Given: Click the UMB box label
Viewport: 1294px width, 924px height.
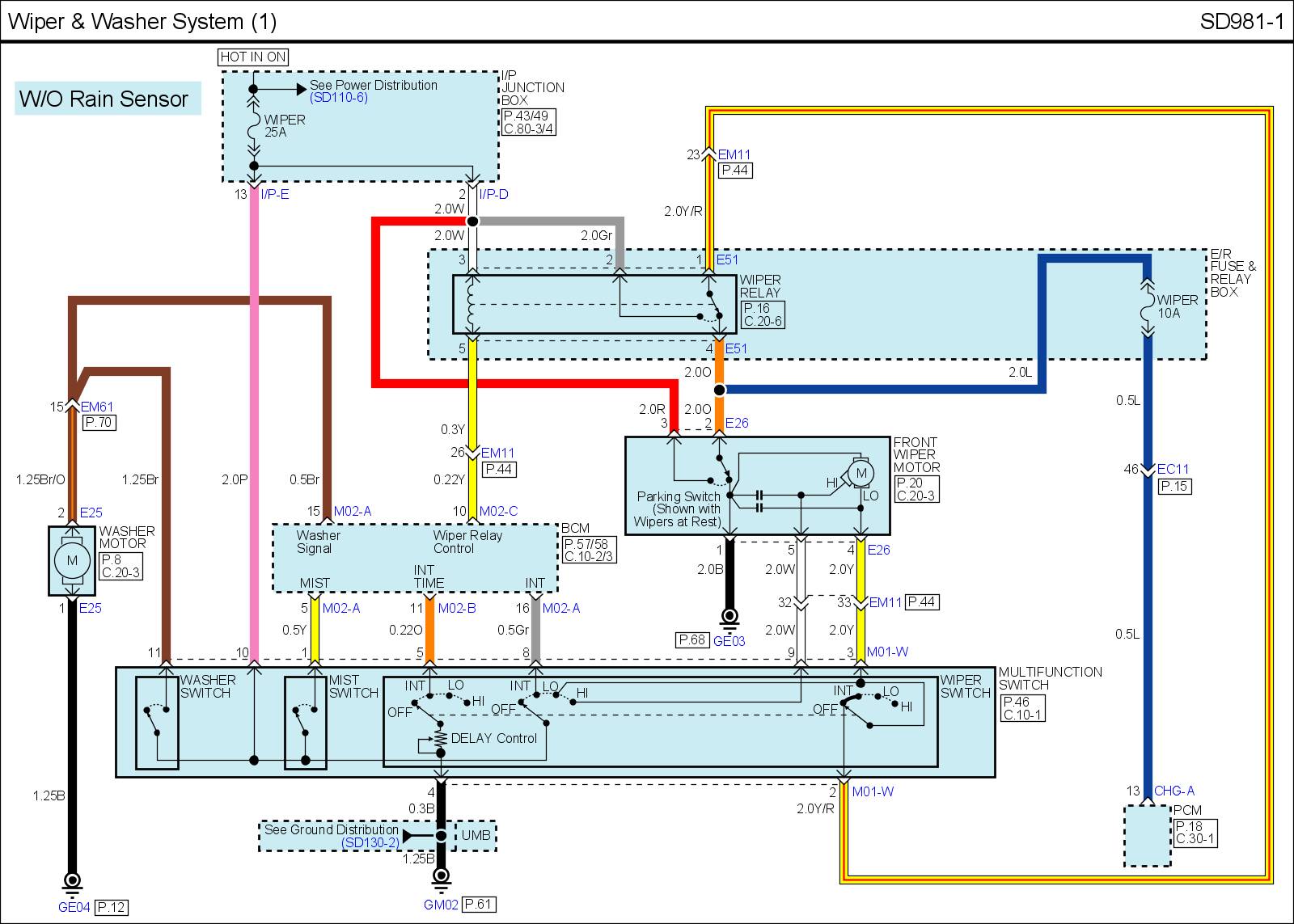Looking at the screenshot, I should [476, 835].
